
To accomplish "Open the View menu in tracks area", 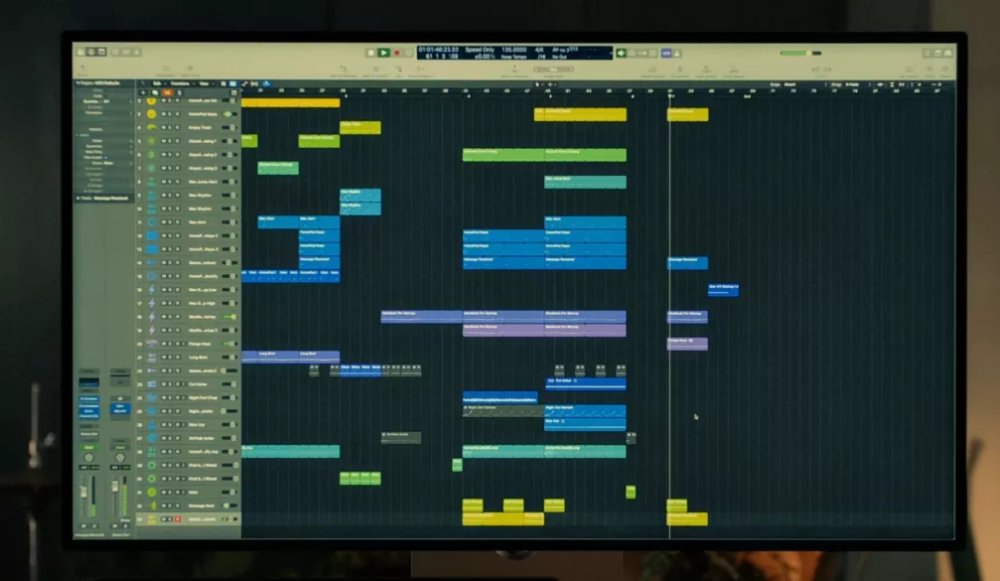I will pos(205,84).
